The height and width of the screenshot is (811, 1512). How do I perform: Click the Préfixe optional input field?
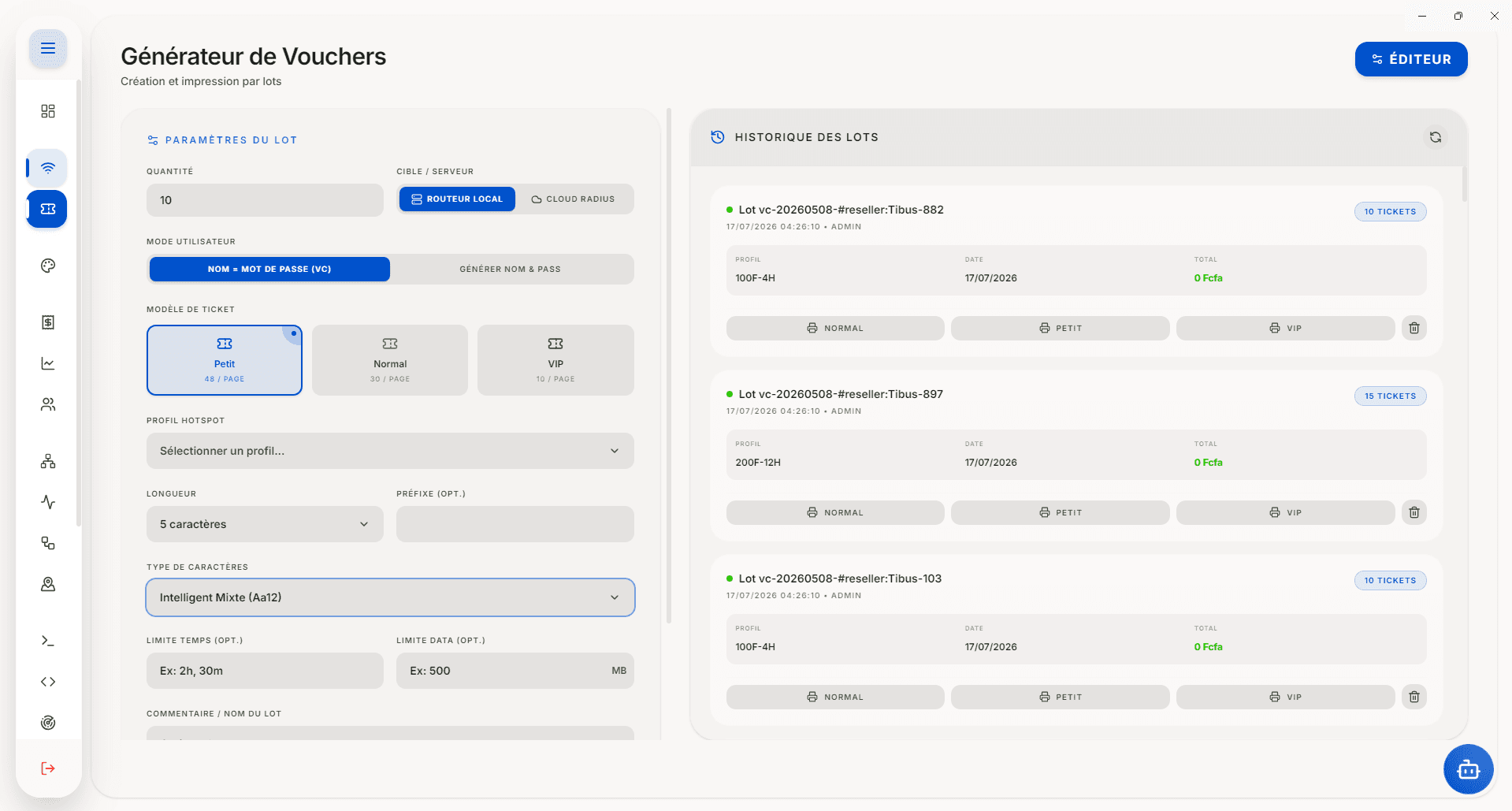coord(515,524)
